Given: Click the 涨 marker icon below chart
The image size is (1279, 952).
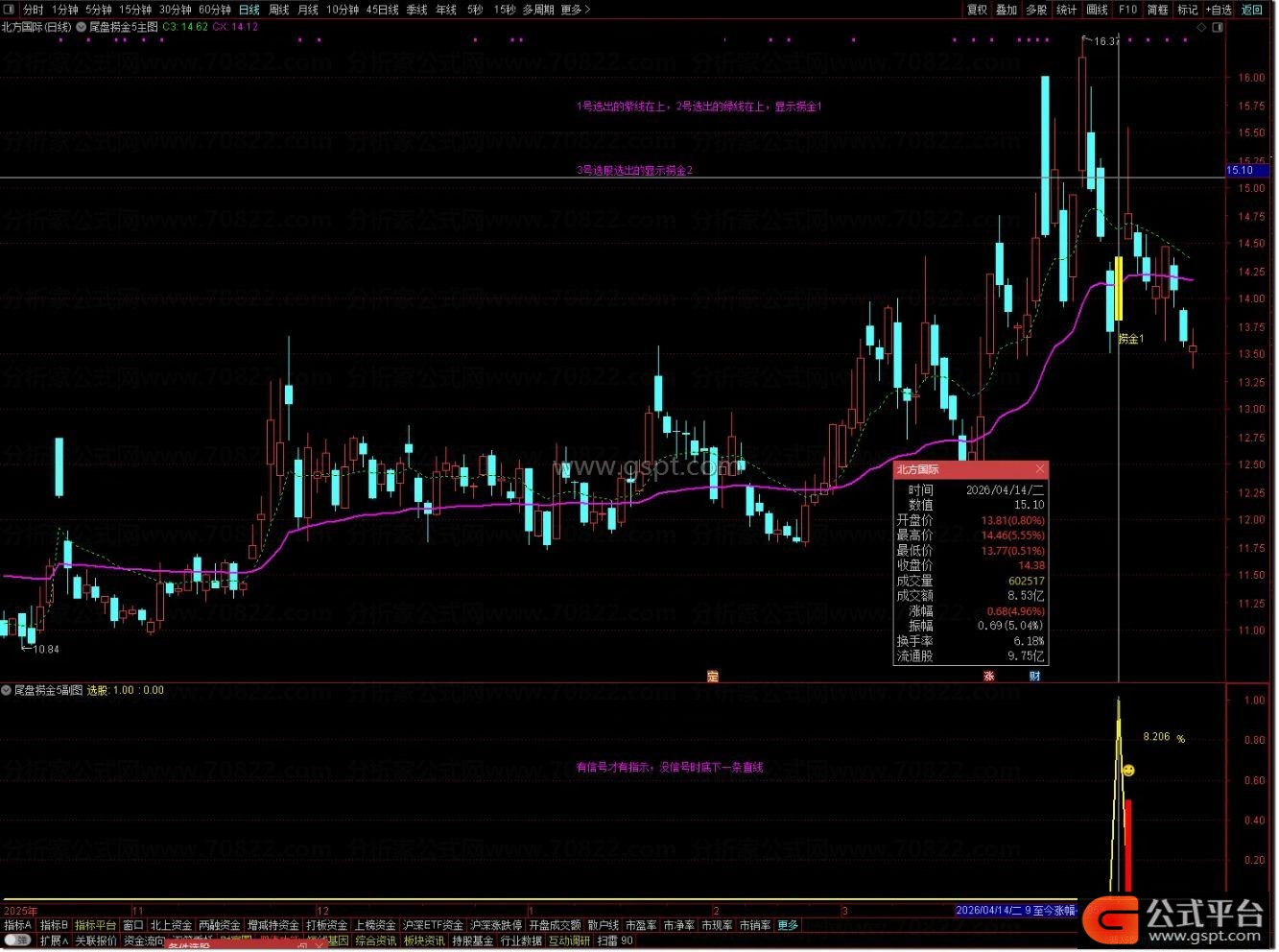Looking at the screenshot, I should (x=988, y=677).
